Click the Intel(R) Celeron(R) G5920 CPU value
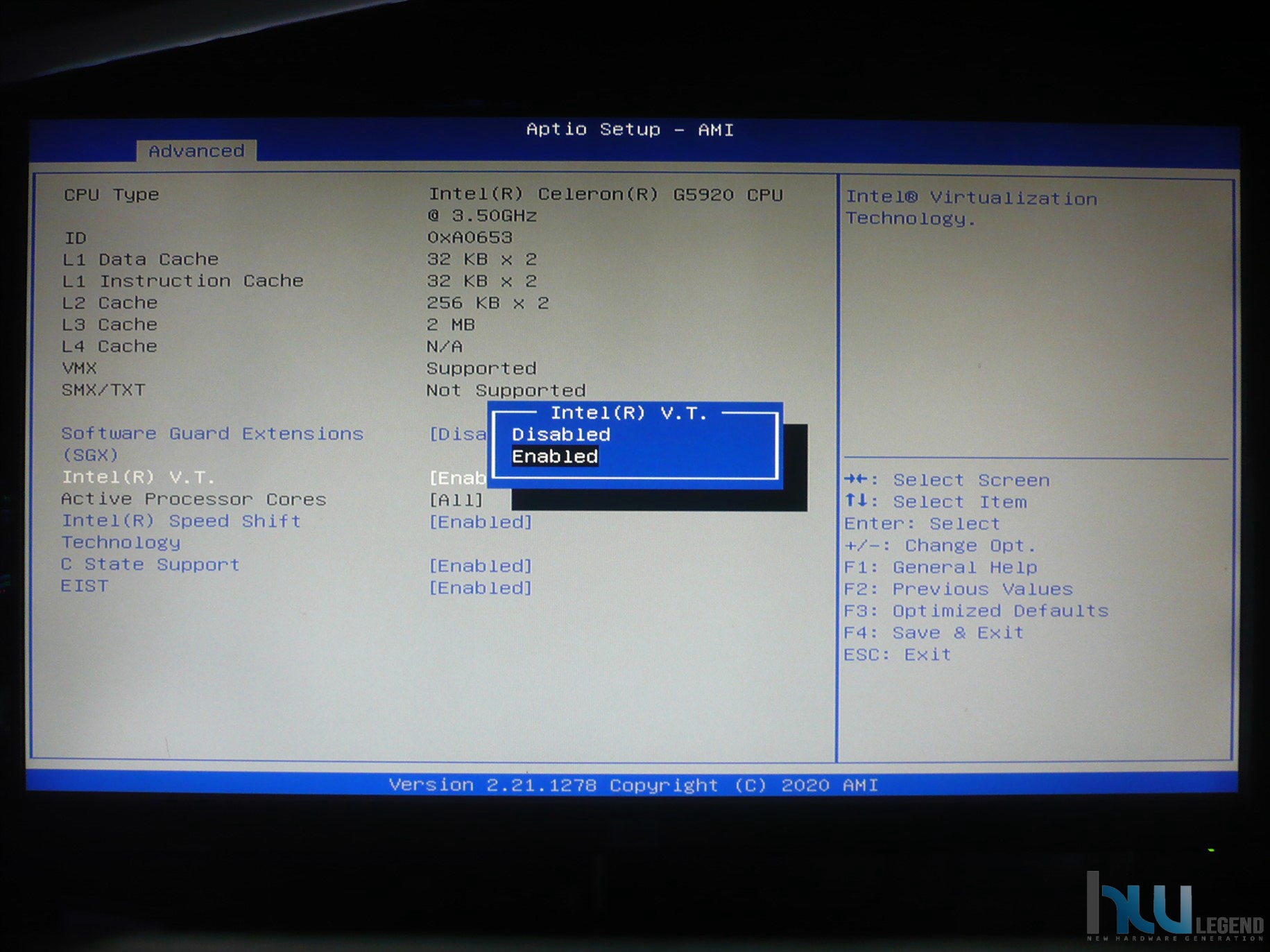This screenshot has width=1270, height=952. (606, 205)
